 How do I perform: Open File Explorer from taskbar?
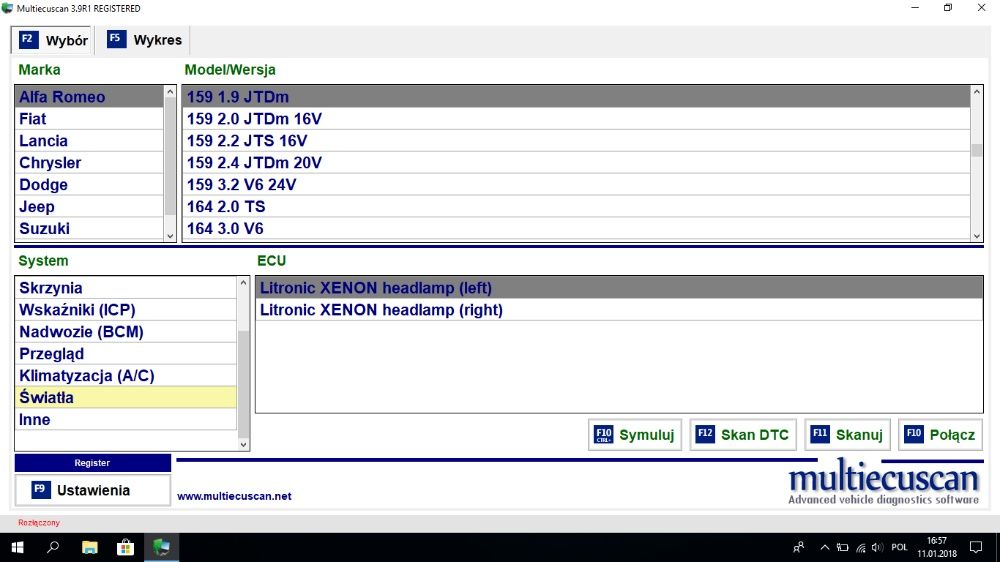coord(89,547)
